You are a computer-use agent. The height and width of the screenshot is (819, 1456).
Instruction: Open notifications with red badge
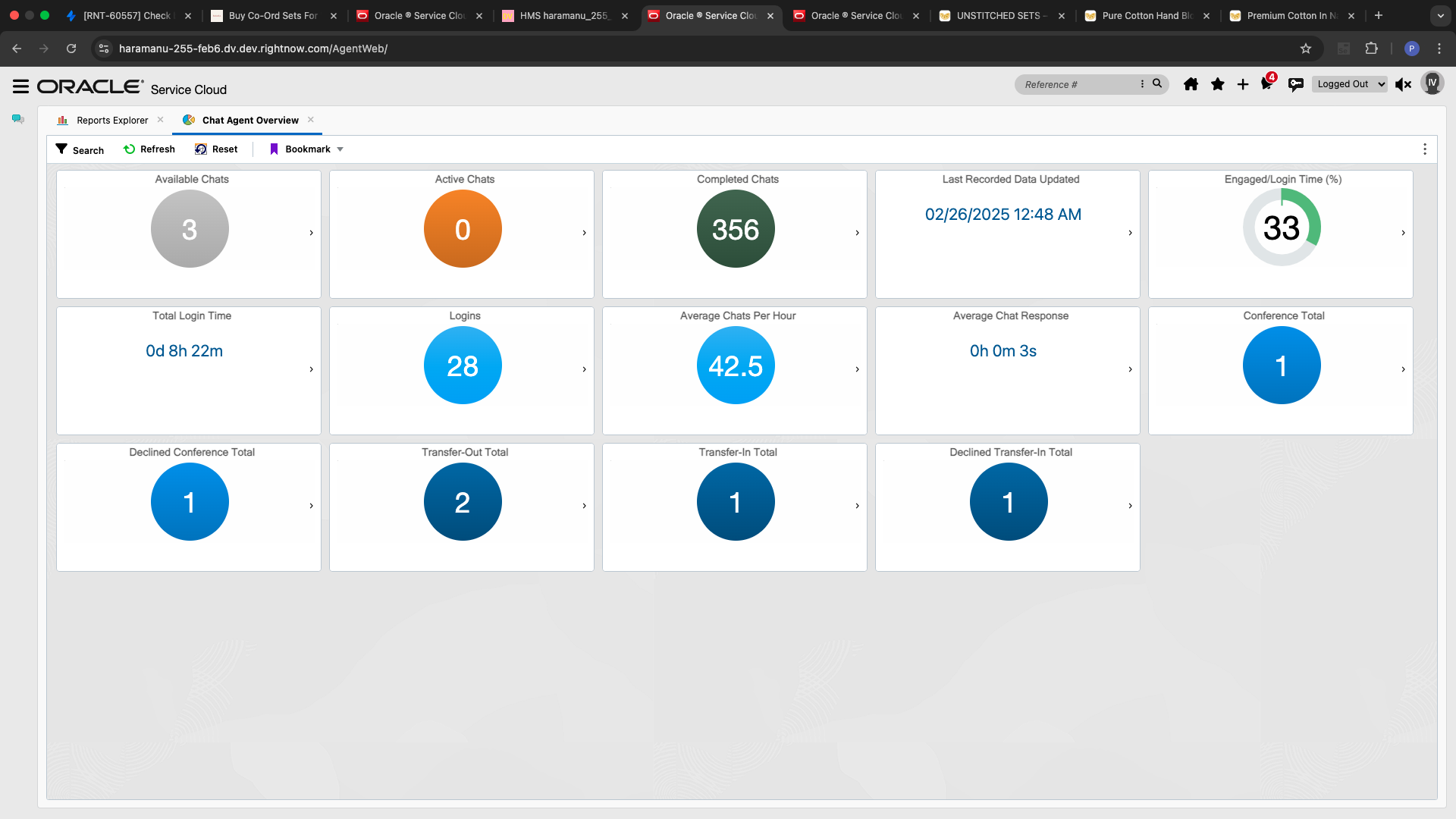(x=1266, y=83)
